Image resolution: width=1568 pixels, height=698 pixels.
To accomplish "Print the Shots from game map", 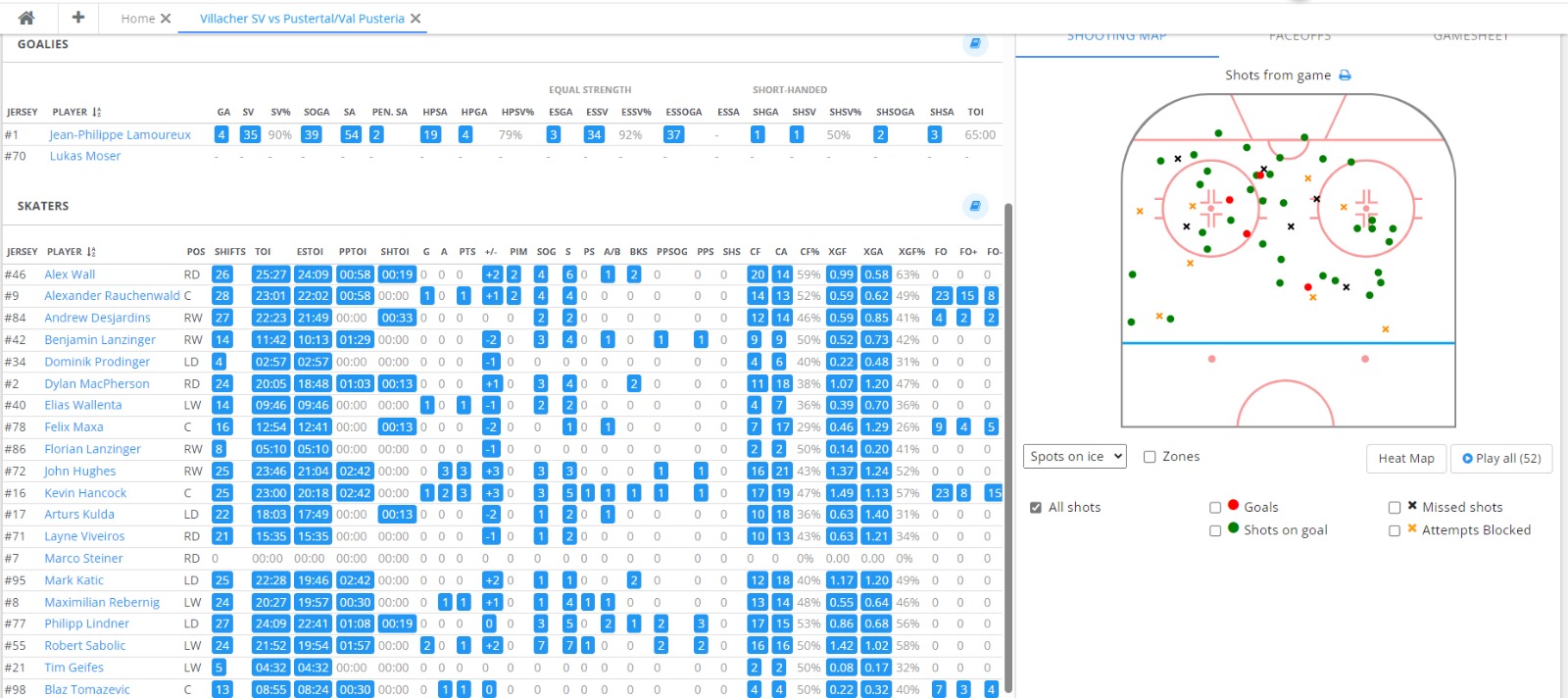I will pyautogui.click(x=1345, y=75).
